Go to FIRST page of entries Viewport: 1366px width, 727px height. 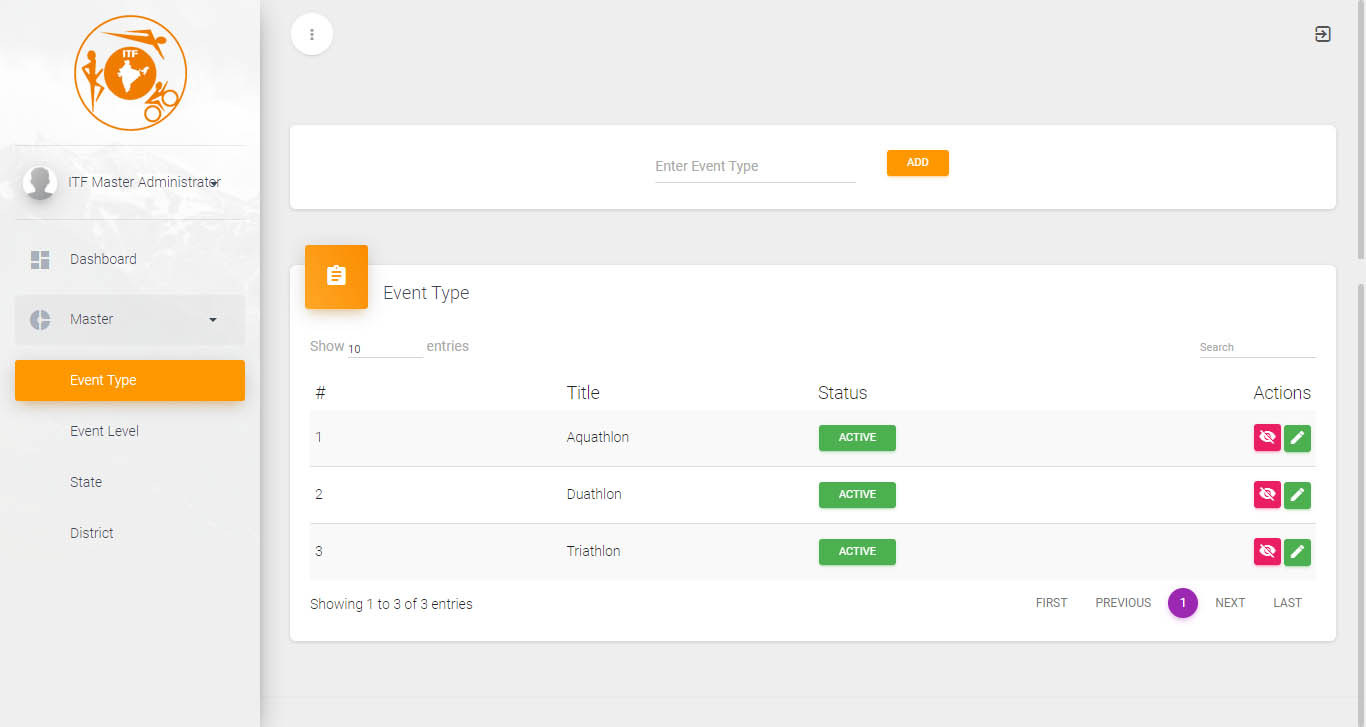click(1051, 603)
